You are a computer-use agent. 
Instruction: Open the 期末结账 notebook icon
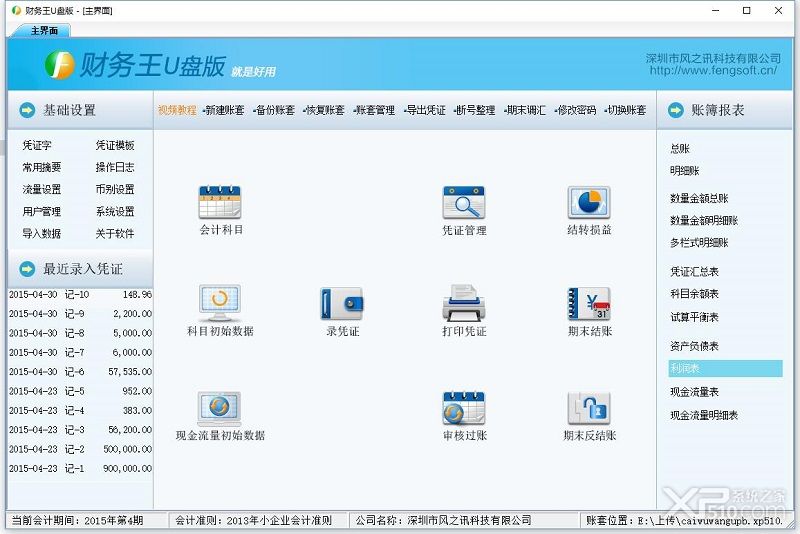click(x=589, y=304)
